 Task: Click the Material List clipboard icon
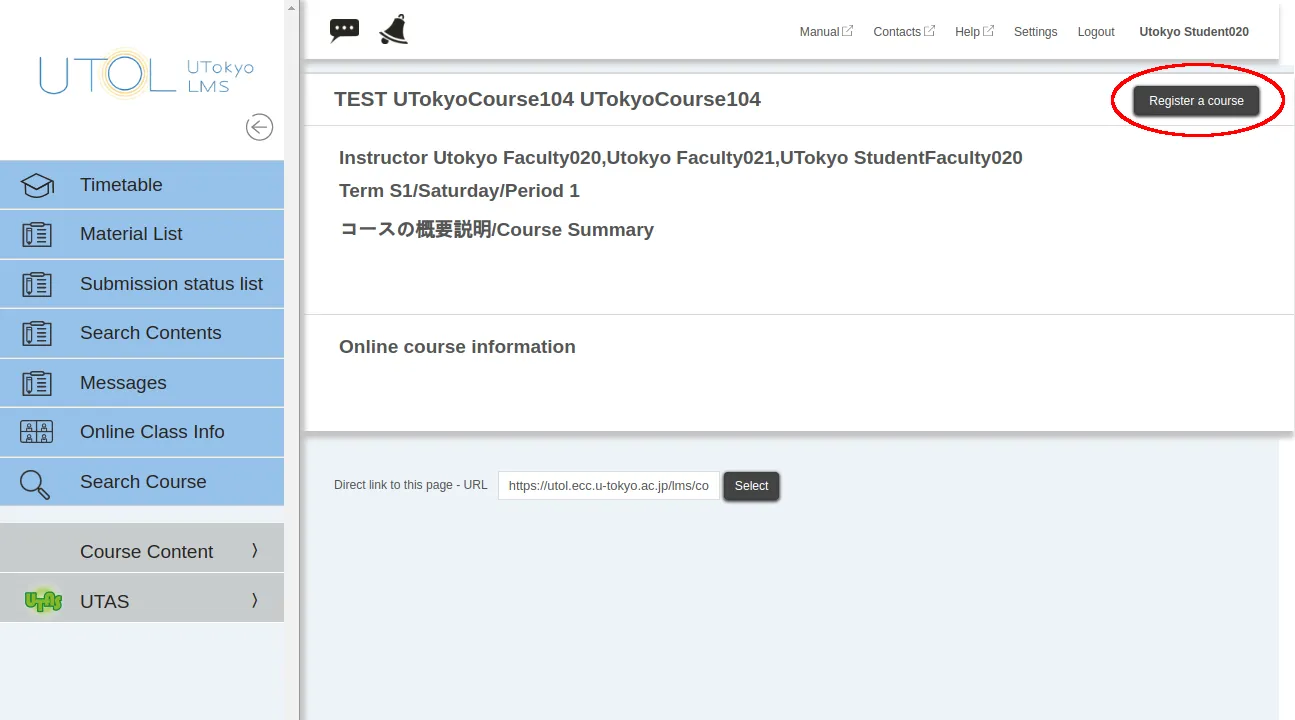tap(37, 234)
